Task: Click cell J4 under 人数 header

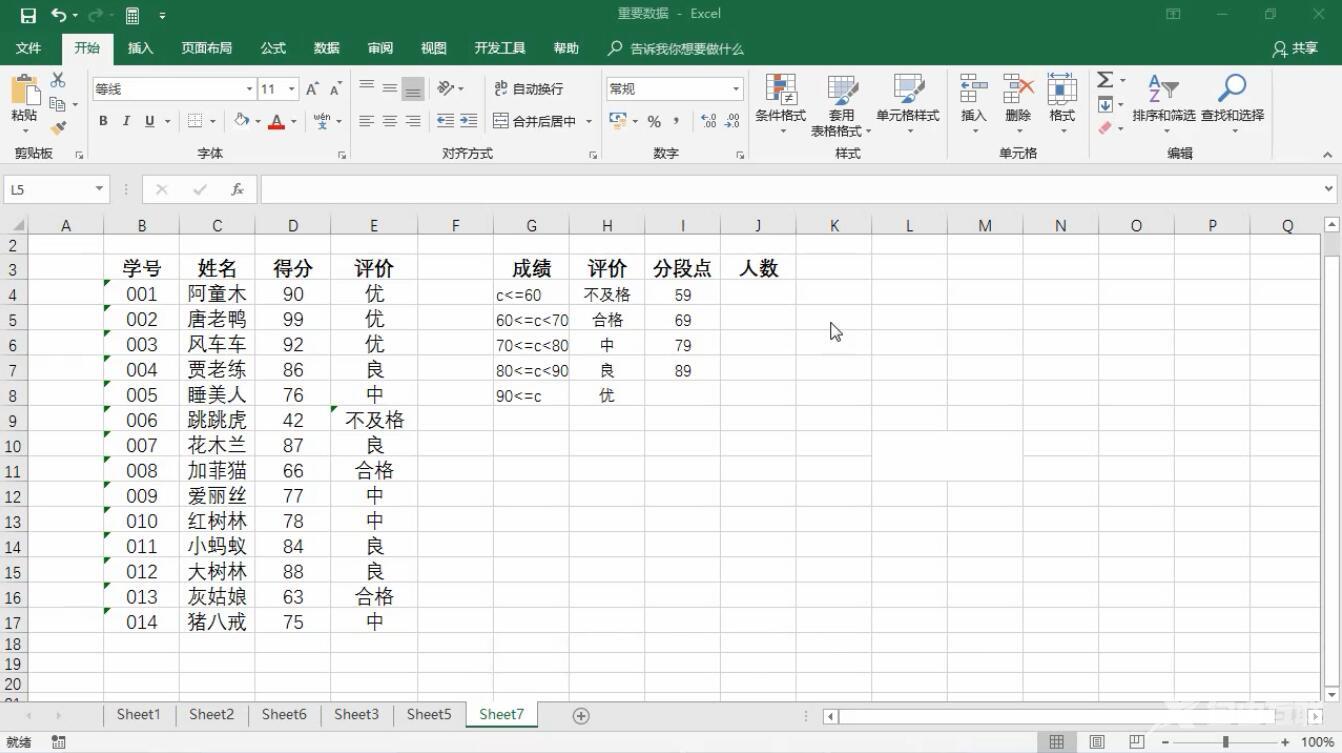Action: 758,294
